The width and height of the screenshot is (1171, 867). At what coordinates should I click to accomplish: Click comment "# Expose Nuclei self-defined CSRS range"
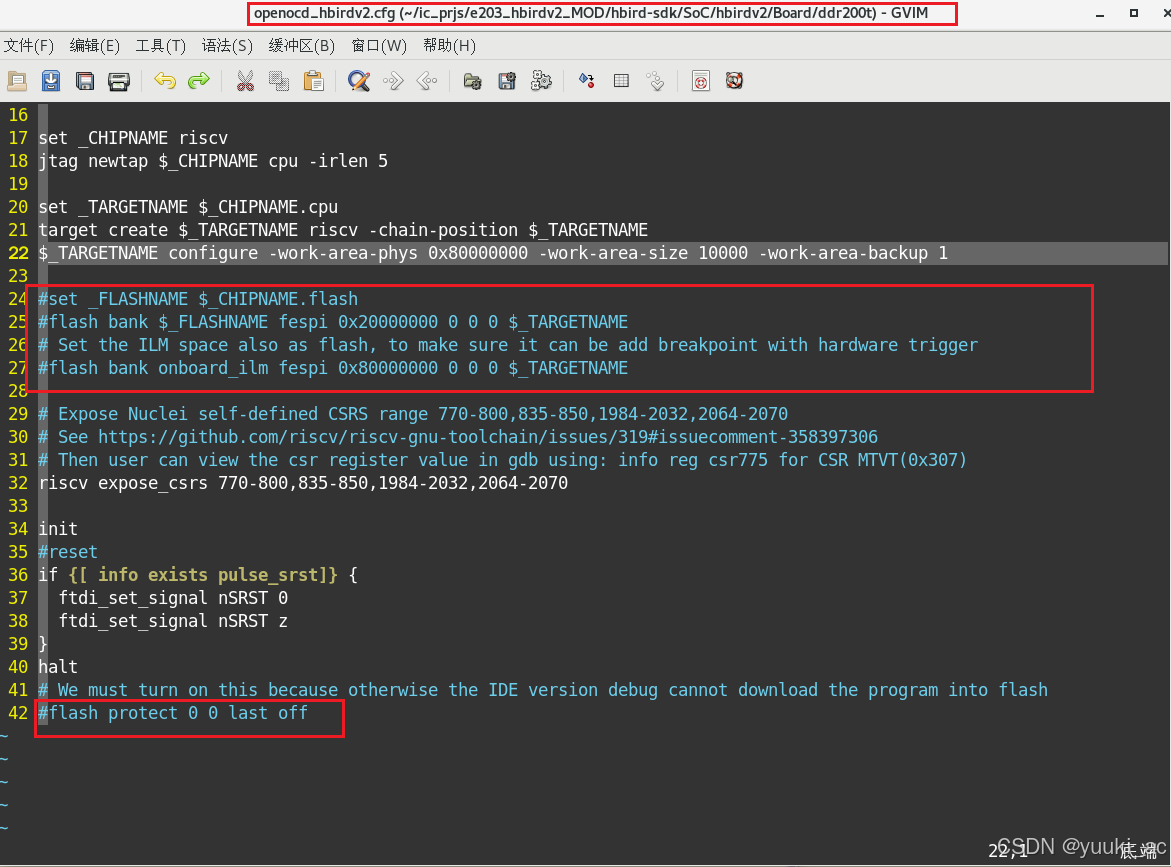point(413,414)
